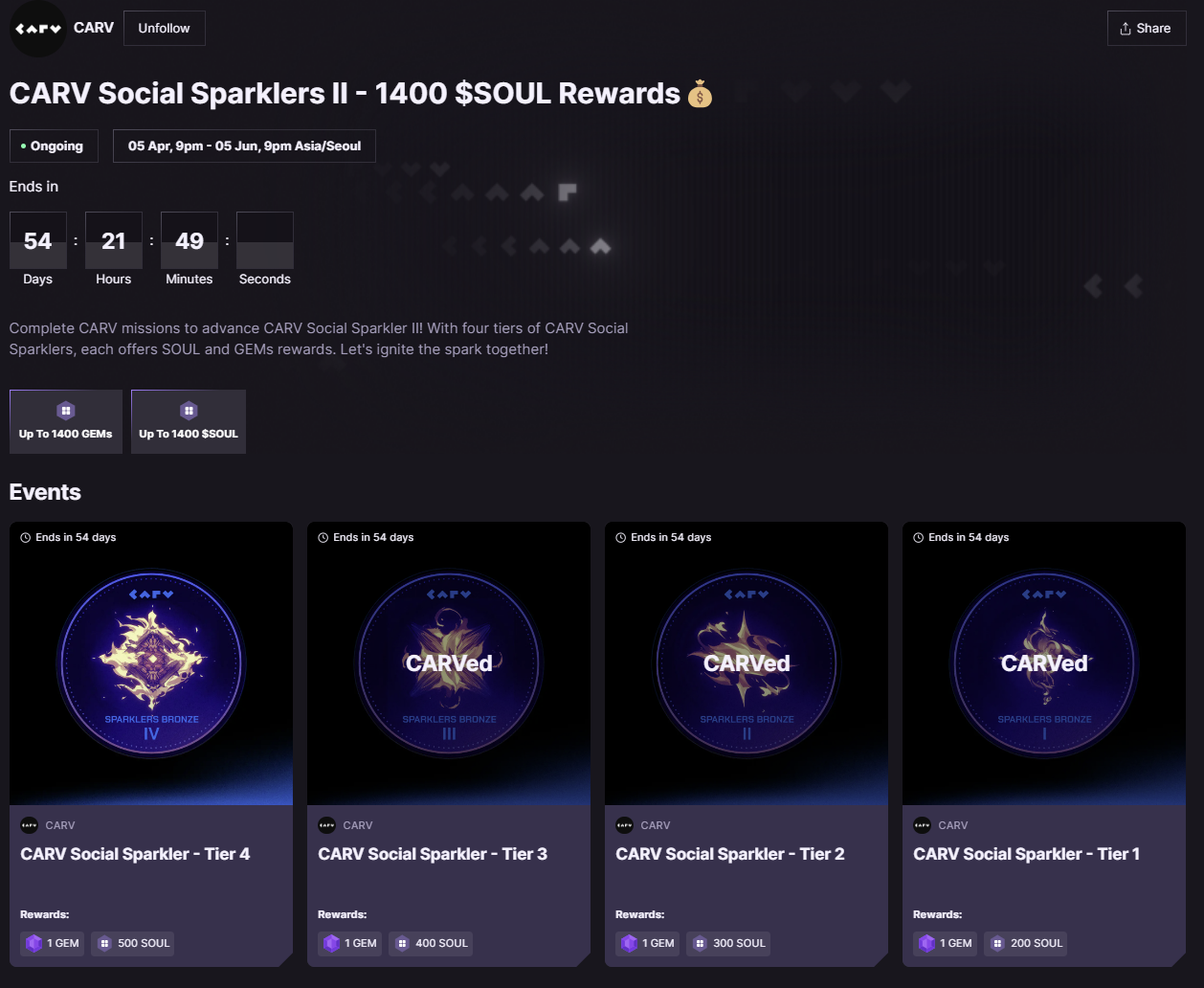
Task: Click the Ongoing status badge
Action: pos(52,146)
